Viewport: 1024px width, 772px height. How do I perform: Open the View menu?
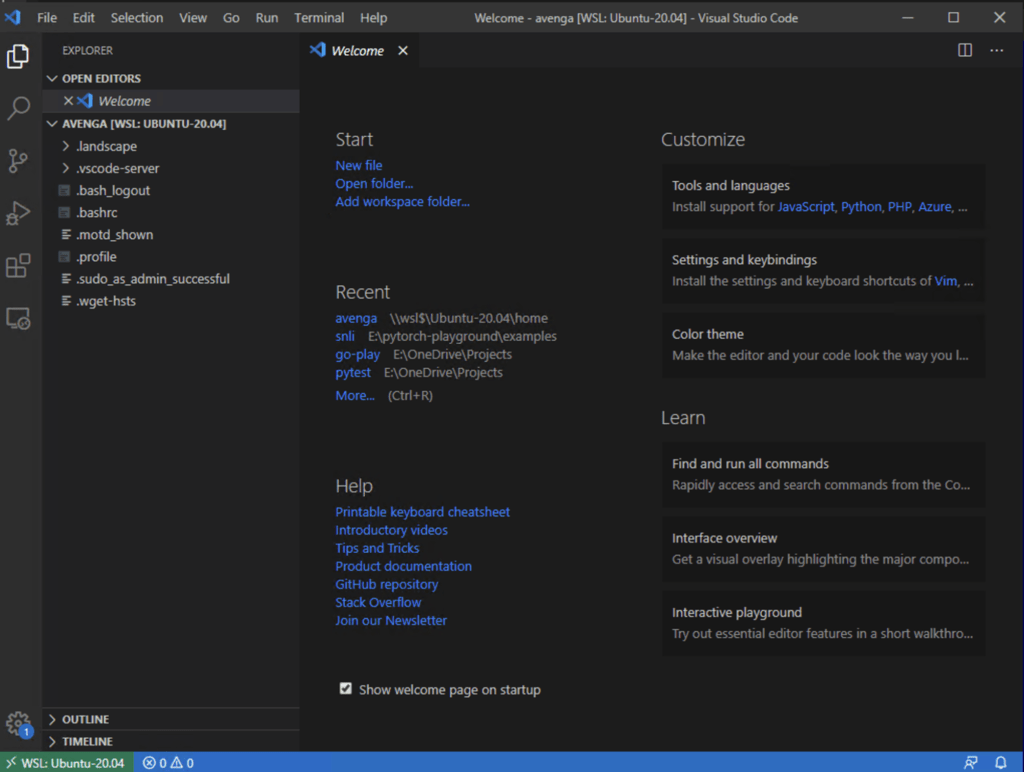pos(193,18)
